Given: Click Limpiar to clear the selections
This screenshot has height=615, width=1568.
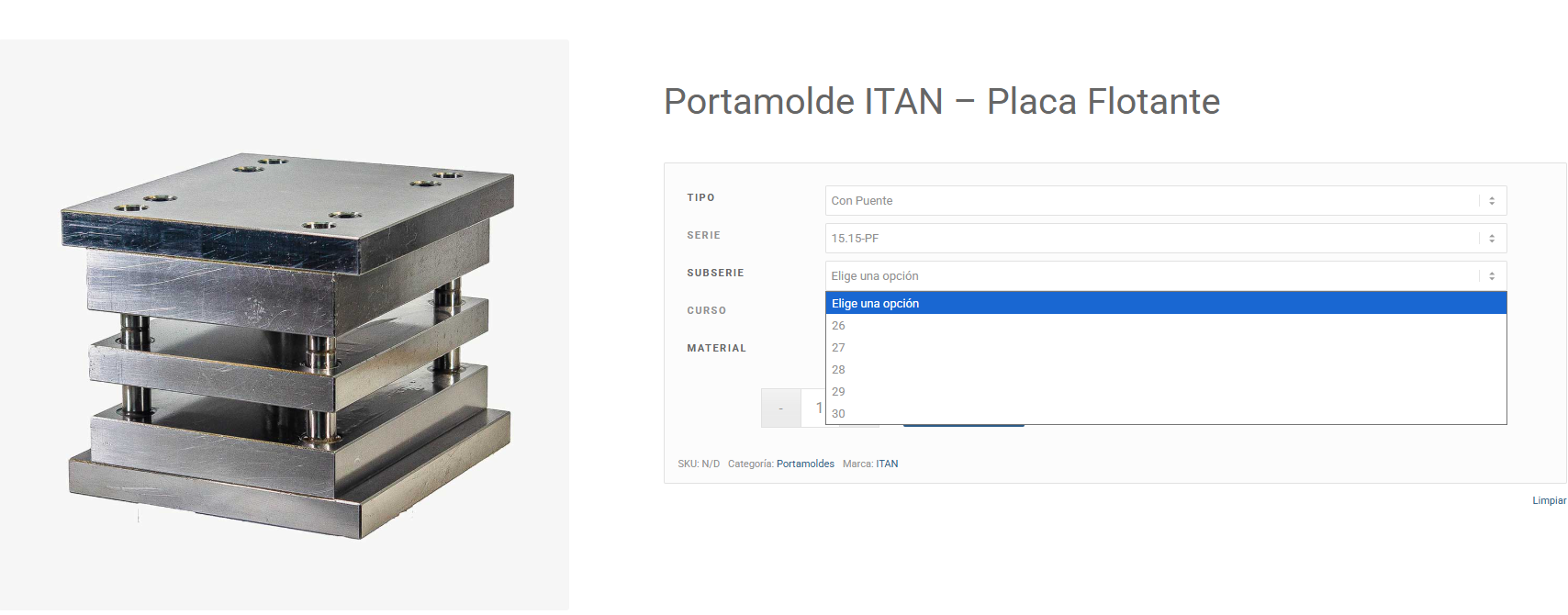Looking at the screenshot, I should (x=1549, y=501).
